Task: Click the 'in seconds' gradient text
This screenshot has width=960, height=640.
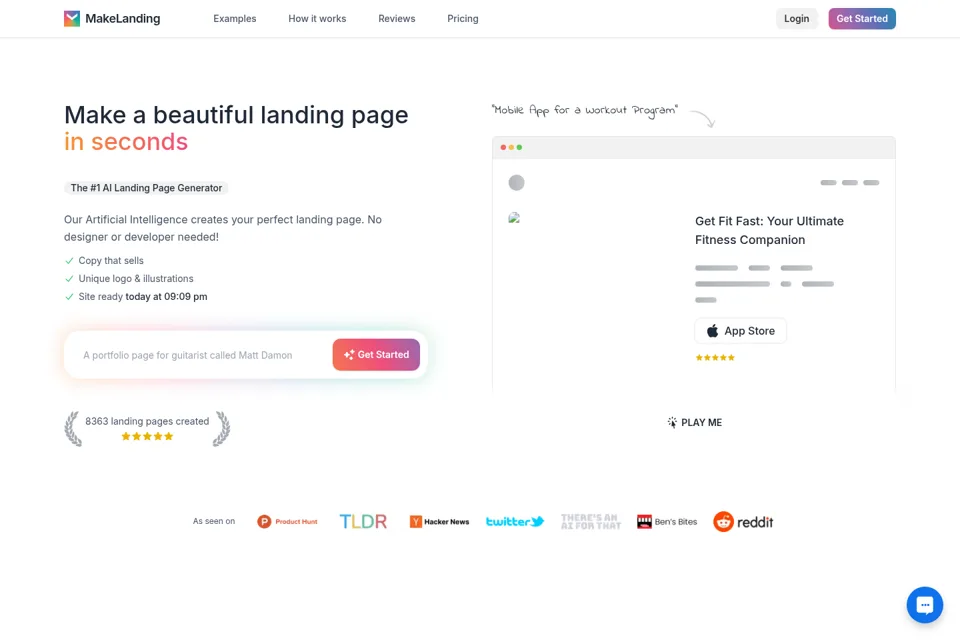Action: point(126,141)
